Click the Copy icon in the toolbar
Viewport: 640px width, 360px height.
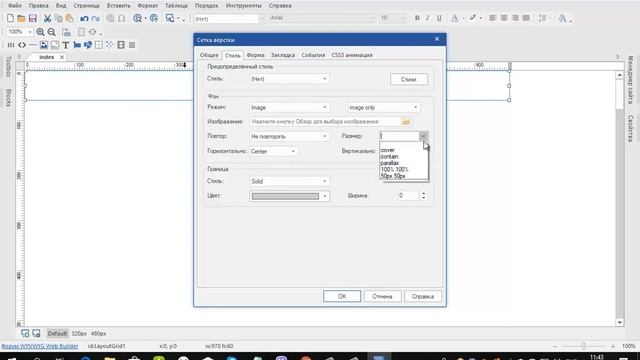pos(59,18)
